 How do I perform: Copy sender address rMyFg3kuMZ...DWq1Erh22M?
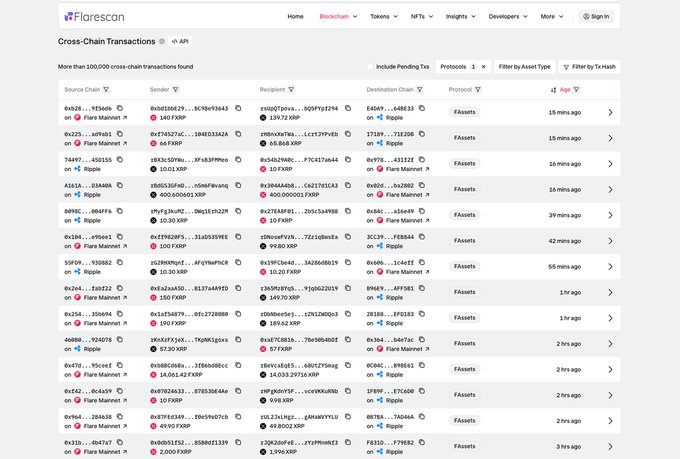[238, 211]
